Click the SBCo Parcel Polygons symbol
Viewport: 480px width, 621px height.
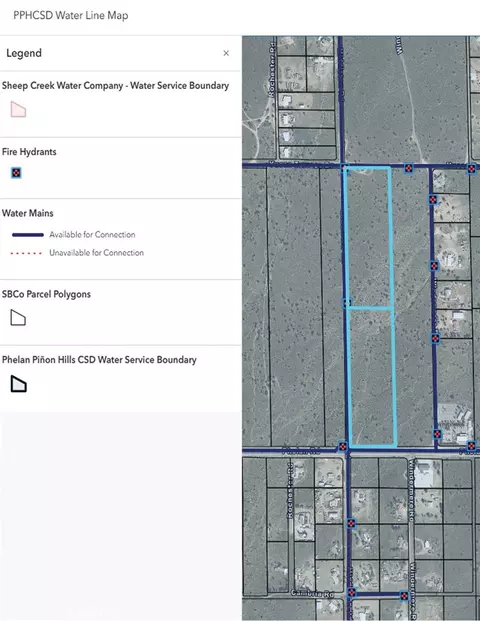coord(18,318)
